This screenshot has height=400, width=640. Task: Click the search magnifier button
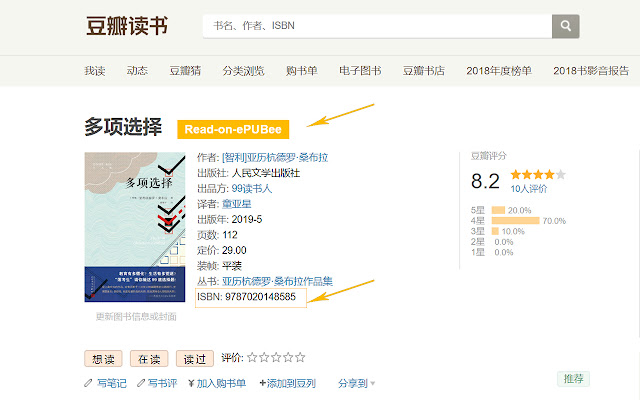coord(565,26)
